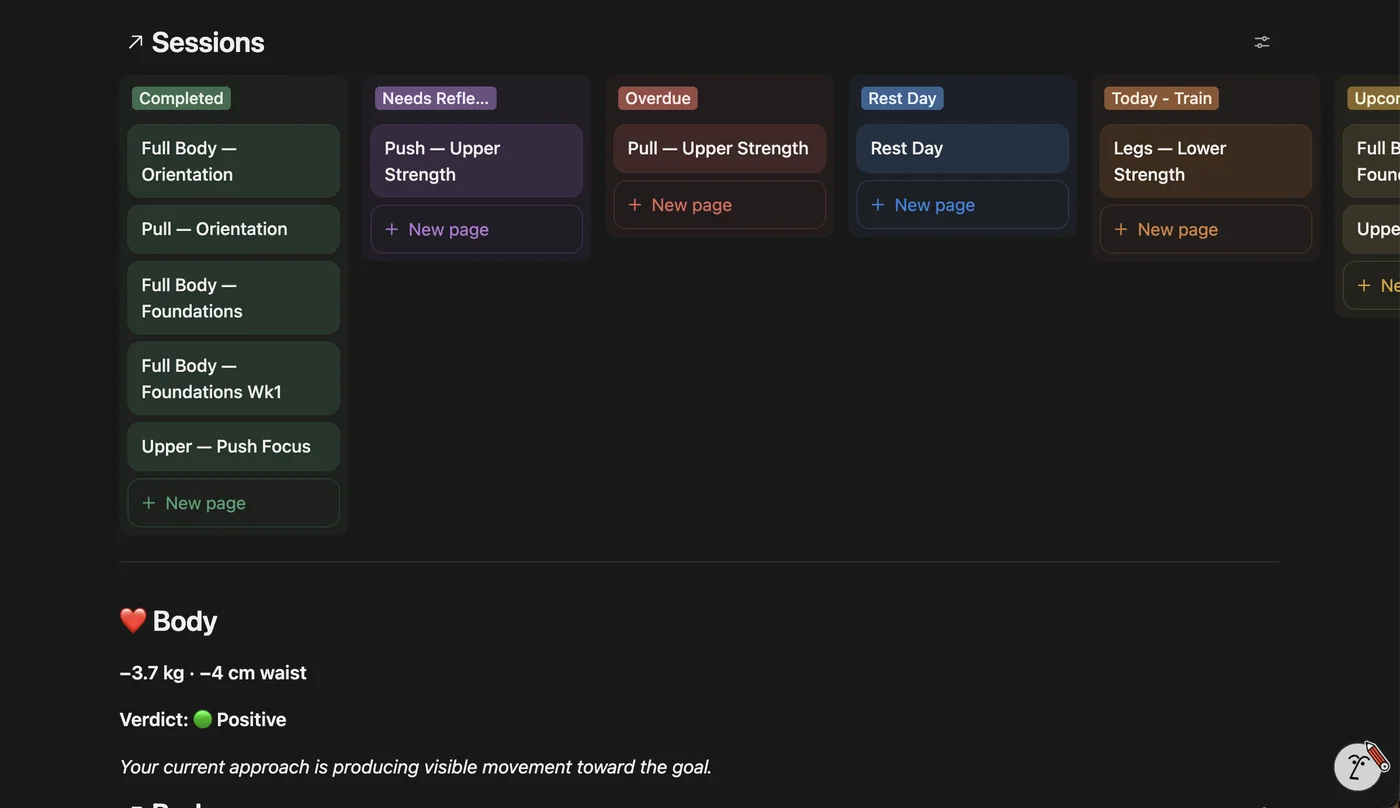
Task: Open the Legs — Lower Strength card
Action: click(1206, 161)
